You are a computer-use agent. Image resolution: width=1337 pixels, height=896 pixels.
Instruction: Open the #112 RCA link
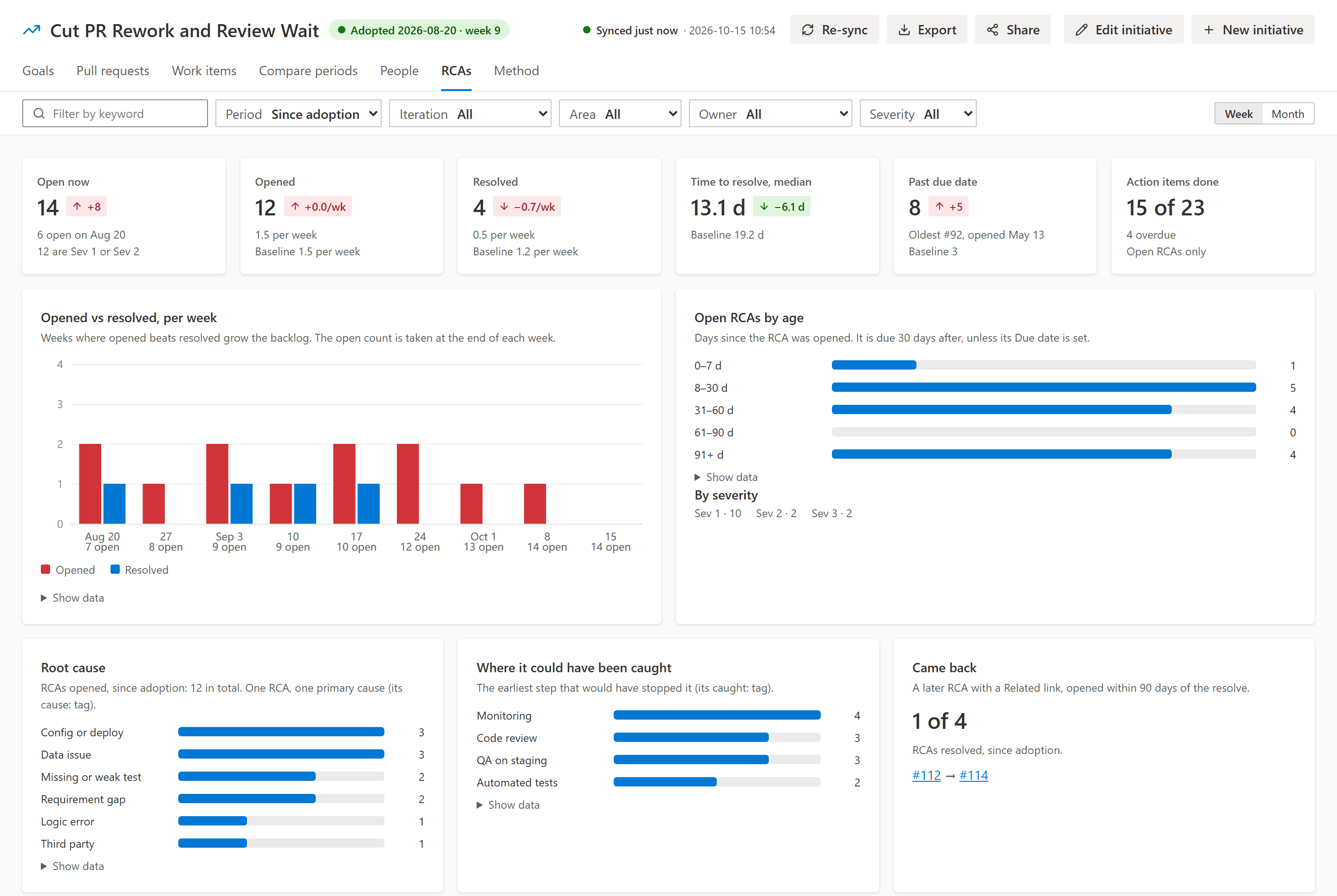(926, 775)
